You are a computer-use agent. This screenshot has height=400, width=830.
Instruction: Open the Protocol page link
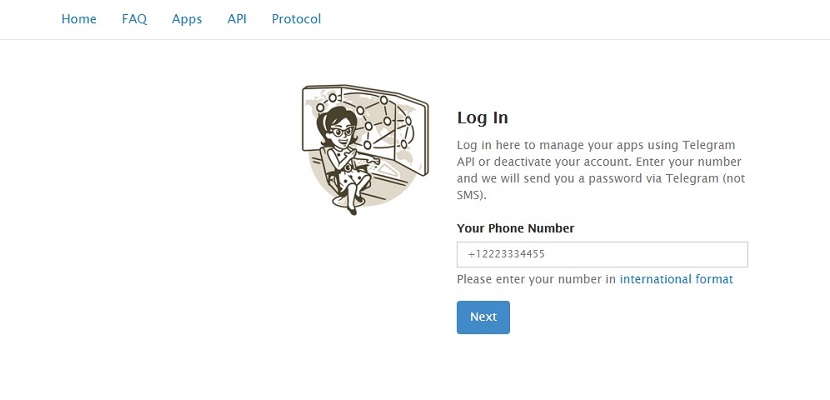coord(296,19)
